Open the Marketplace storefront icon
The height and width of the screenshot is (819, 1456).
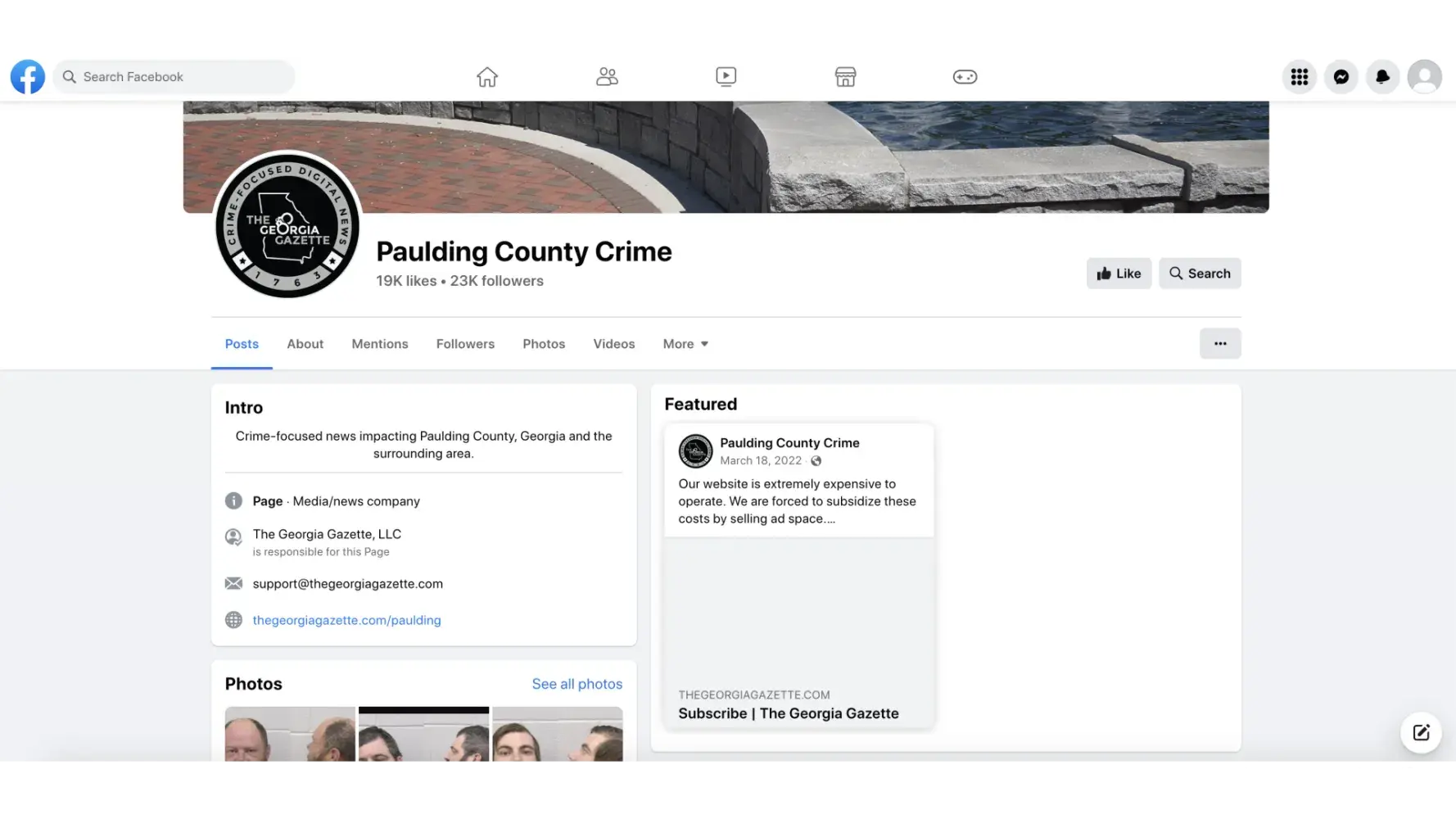click(x=845, y=77)
